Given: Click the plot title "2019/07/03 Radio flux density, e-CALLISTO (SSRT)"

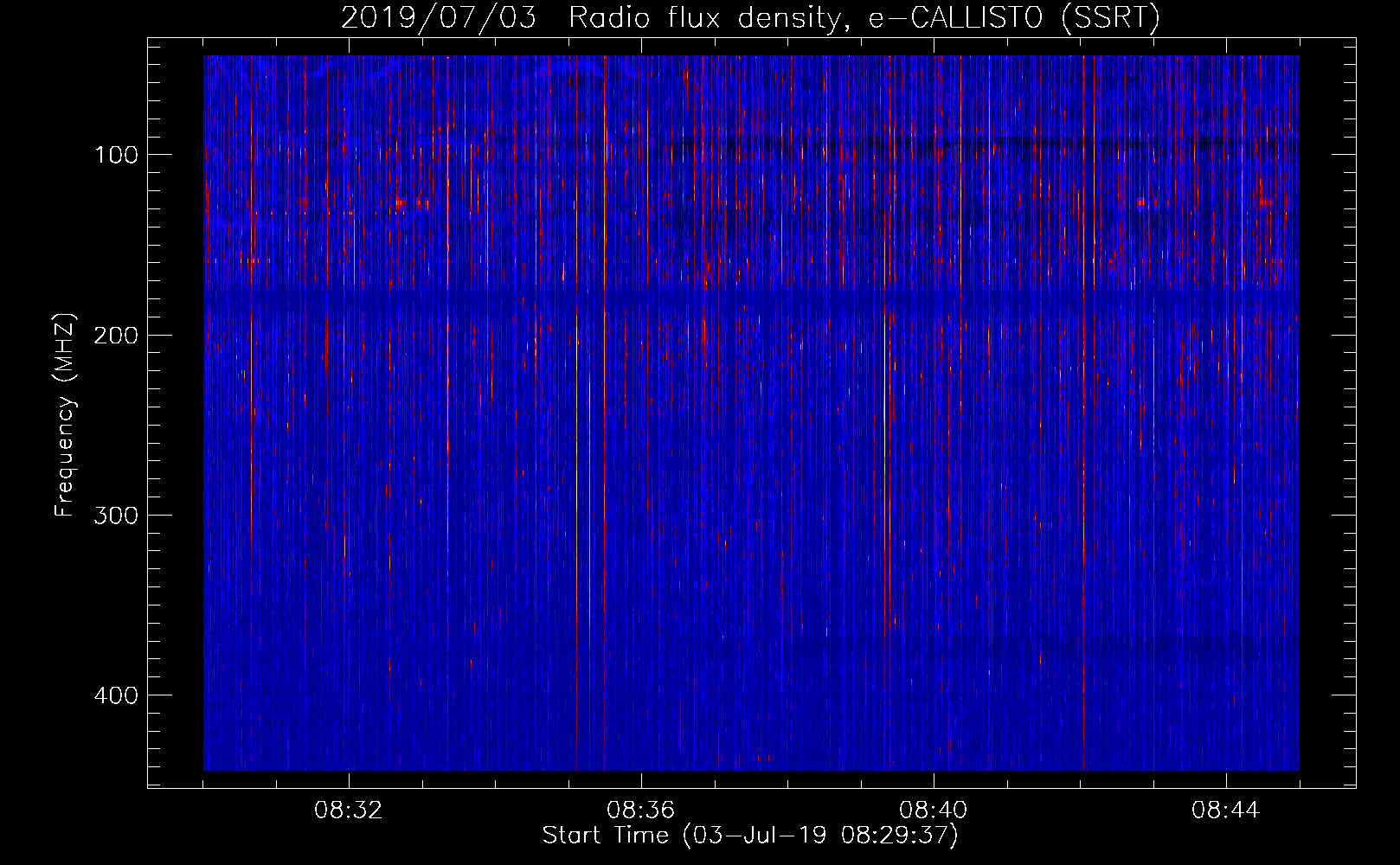Looking at the screenshot, I should [x=750, y=17].
